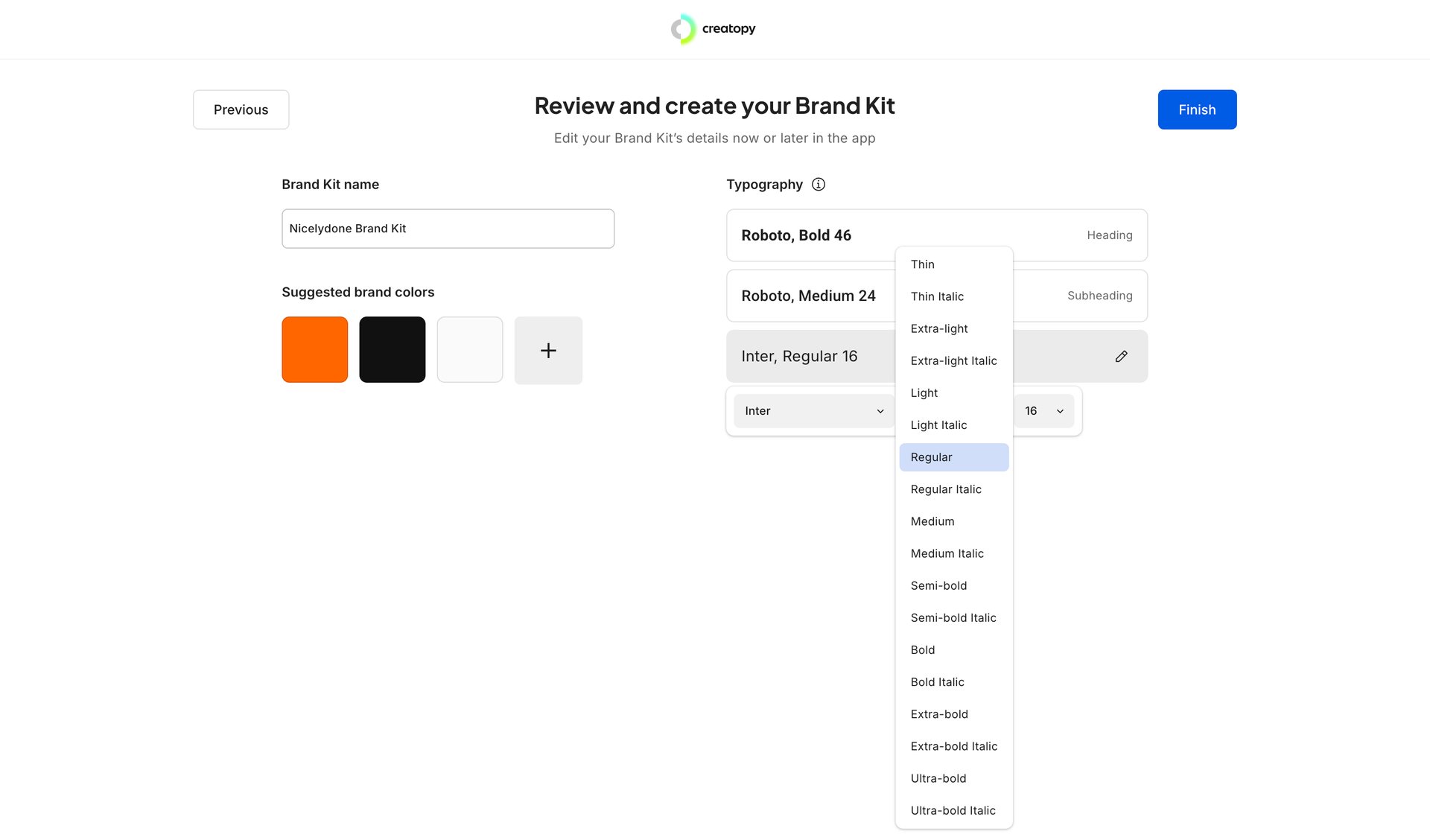Screen dimensions: 1430x840
Task: Choose Medium from the weight dropdown list
Action: tap(932, 521)
